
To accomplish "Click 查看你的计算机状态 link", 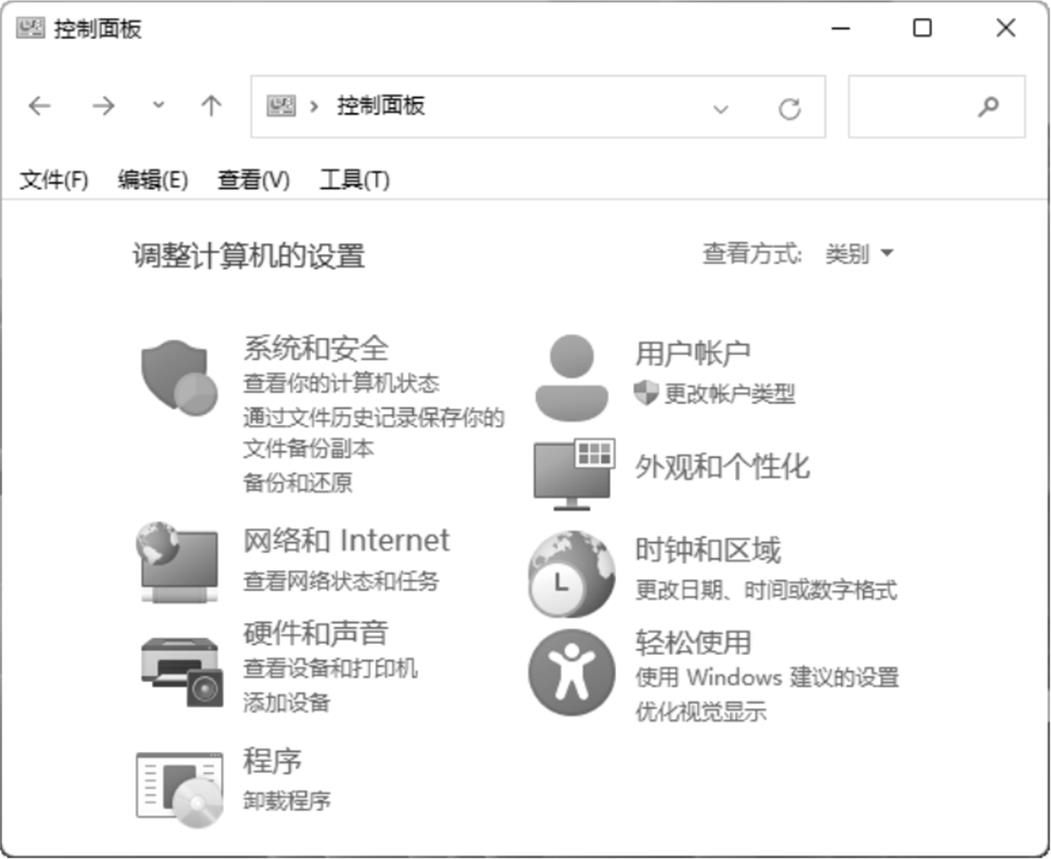I will pyautogui.click(x=341, y=383).
